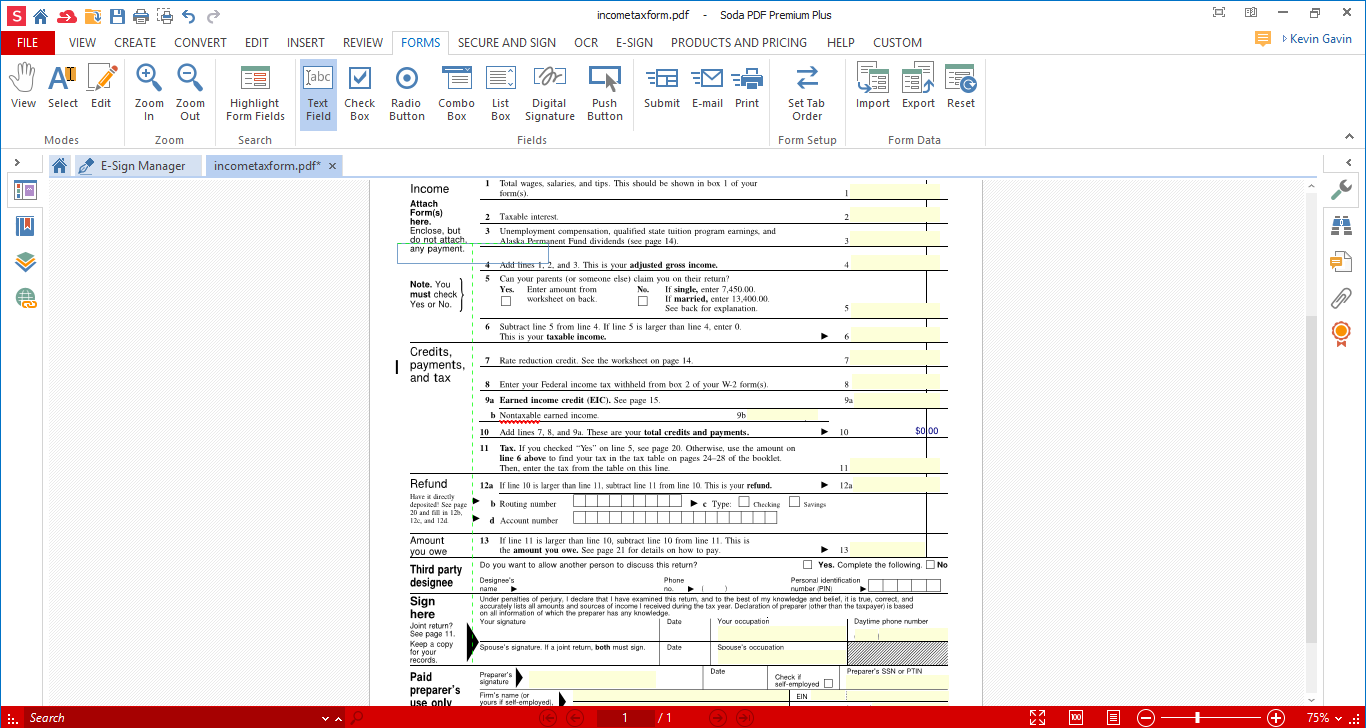Click the page number input box
The image size is (1366, 728).
(x=625, y=718)
